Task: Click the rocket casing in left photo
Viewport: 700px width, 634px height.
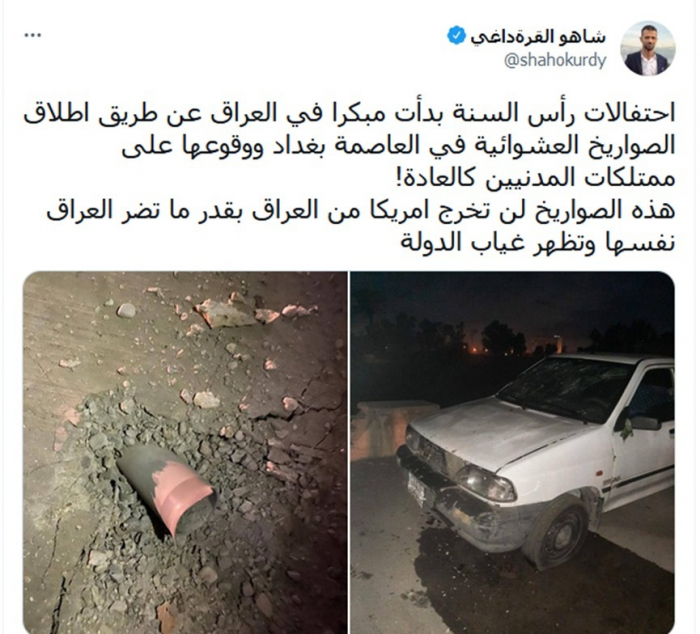Action: click(x=167, y=488)
